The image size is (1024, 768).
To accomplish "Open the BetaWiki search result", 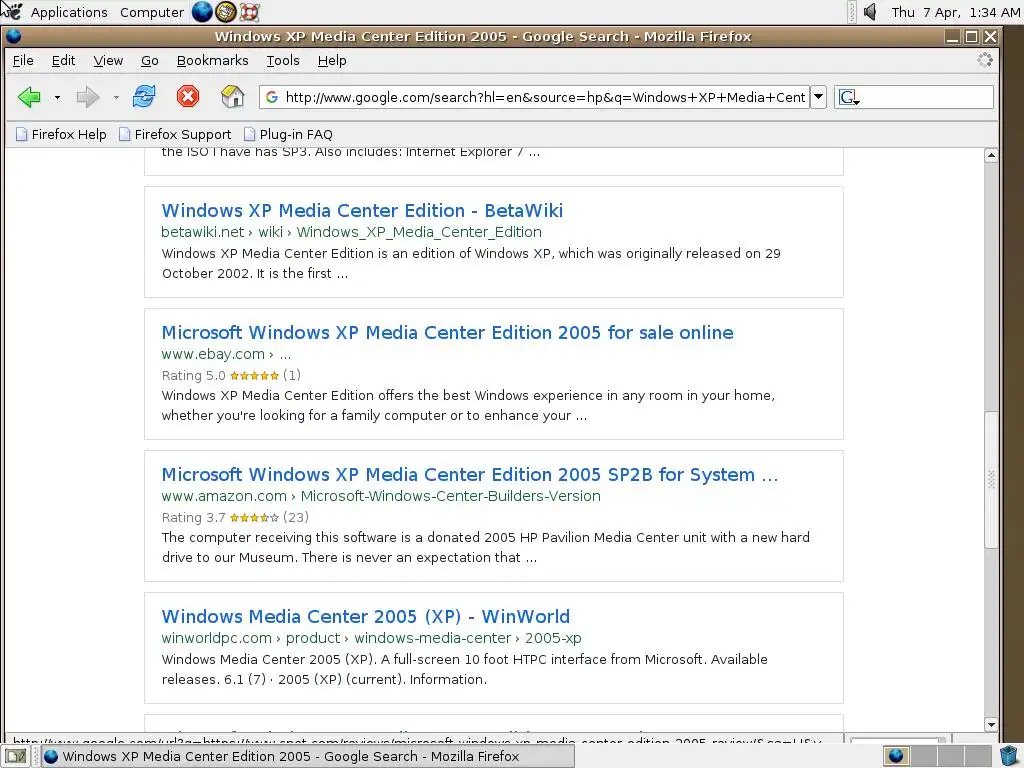I will point(362,210).
